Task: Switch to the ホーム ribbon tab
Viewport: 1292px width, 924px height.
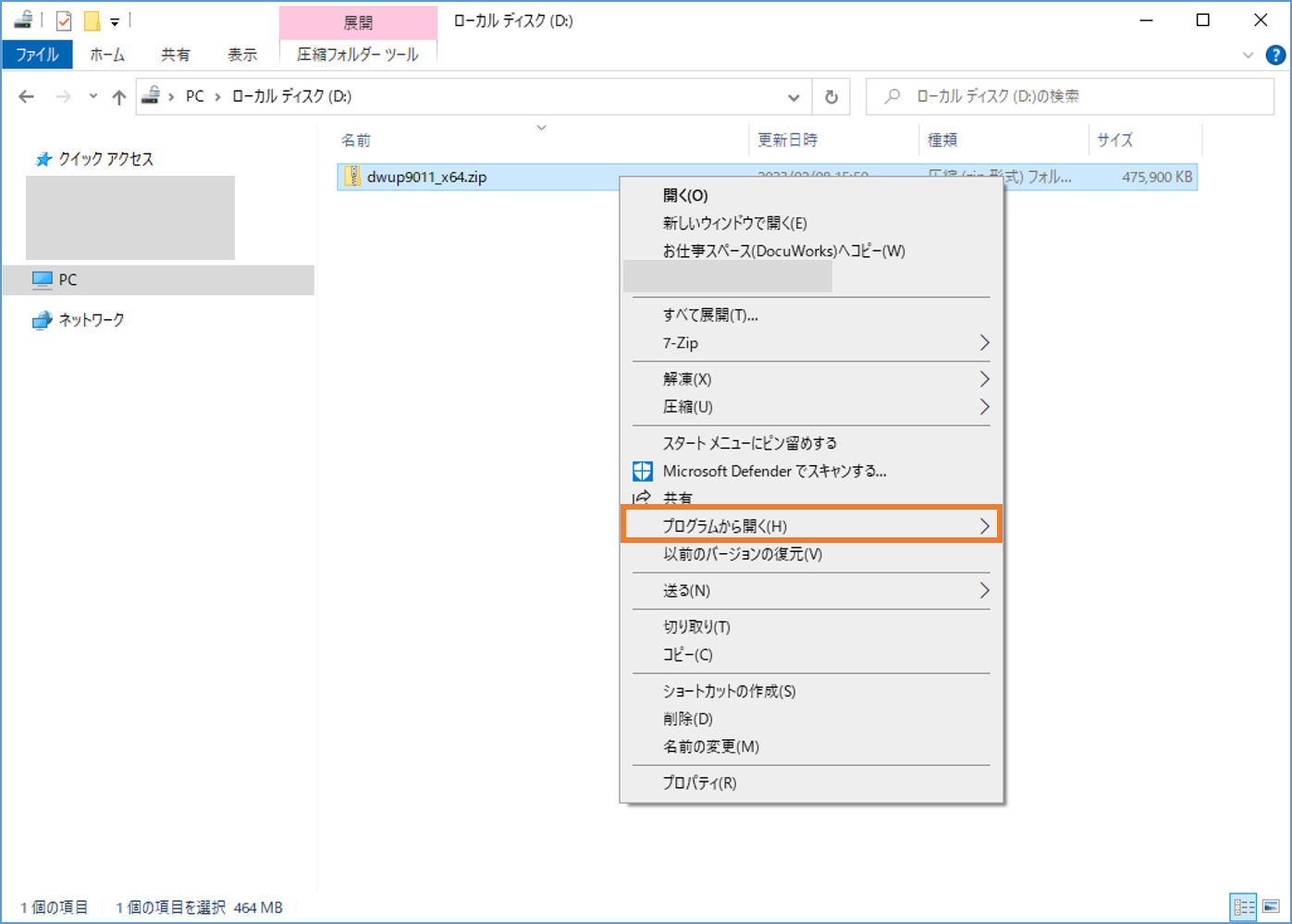Action: (107, 55)
